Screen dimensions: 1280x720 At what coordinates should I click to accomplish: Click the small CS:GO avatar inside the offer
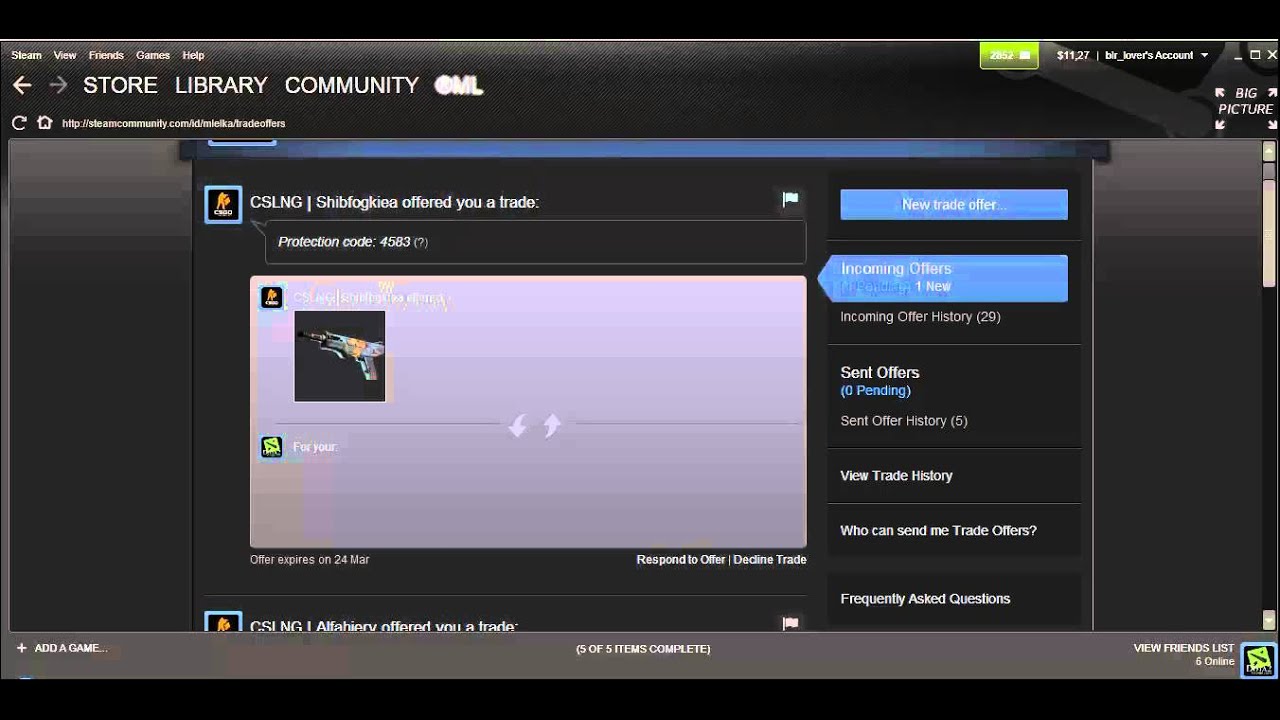(x=271, y=297)
